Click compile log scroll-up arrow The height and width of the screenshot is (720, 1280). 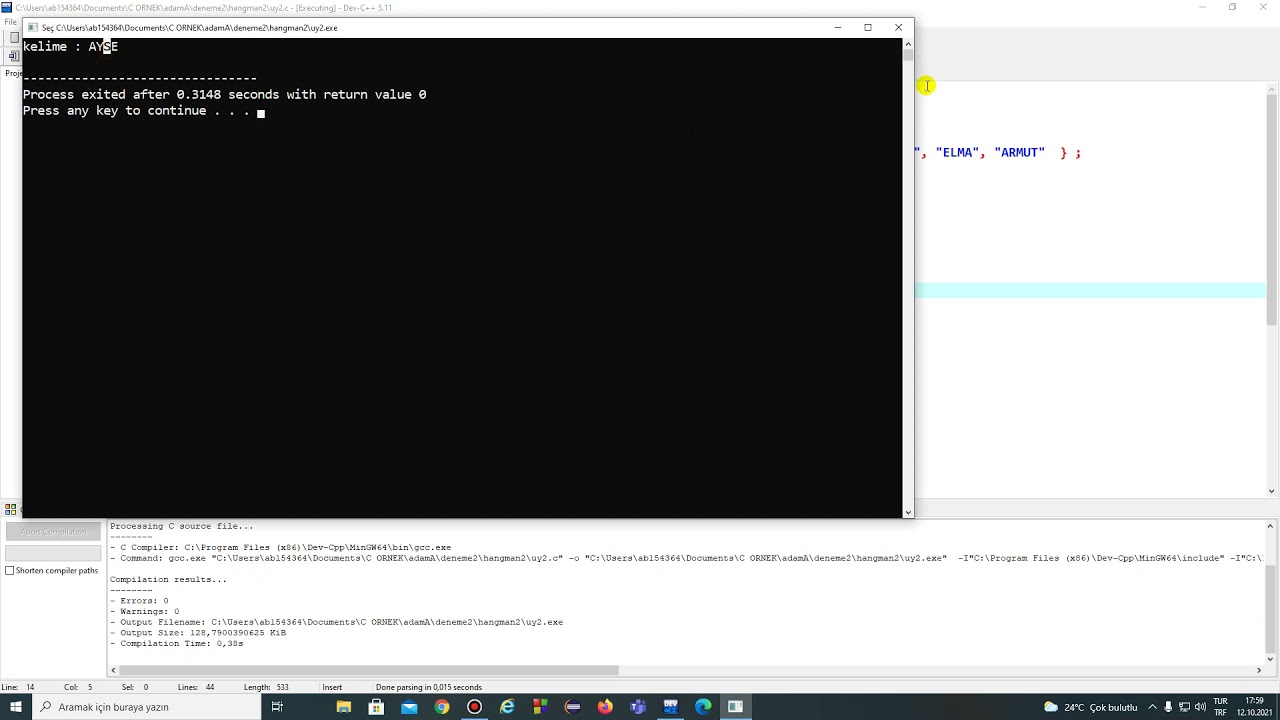point(1271,526)
